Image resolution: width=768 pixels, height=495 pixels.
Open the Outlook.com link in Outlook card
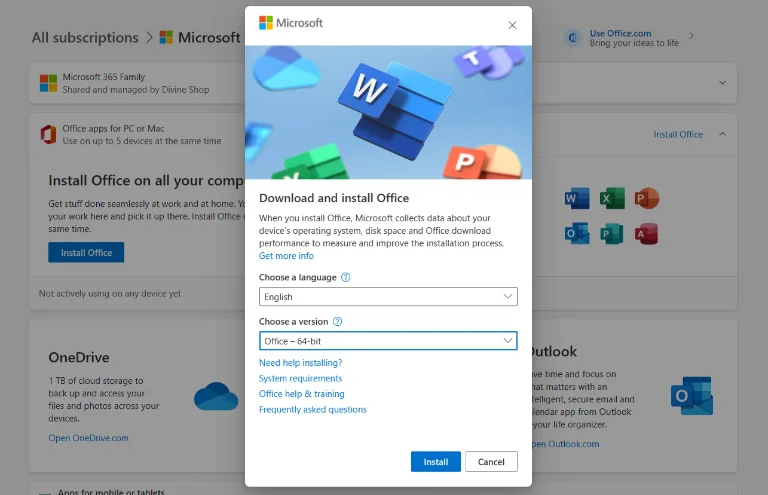point(565,444)
